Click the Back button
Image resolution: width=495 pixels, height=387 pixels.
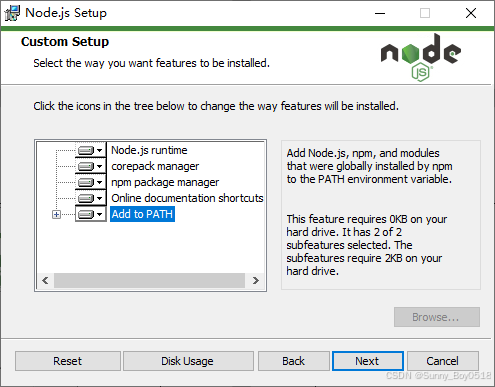[294, 361]
